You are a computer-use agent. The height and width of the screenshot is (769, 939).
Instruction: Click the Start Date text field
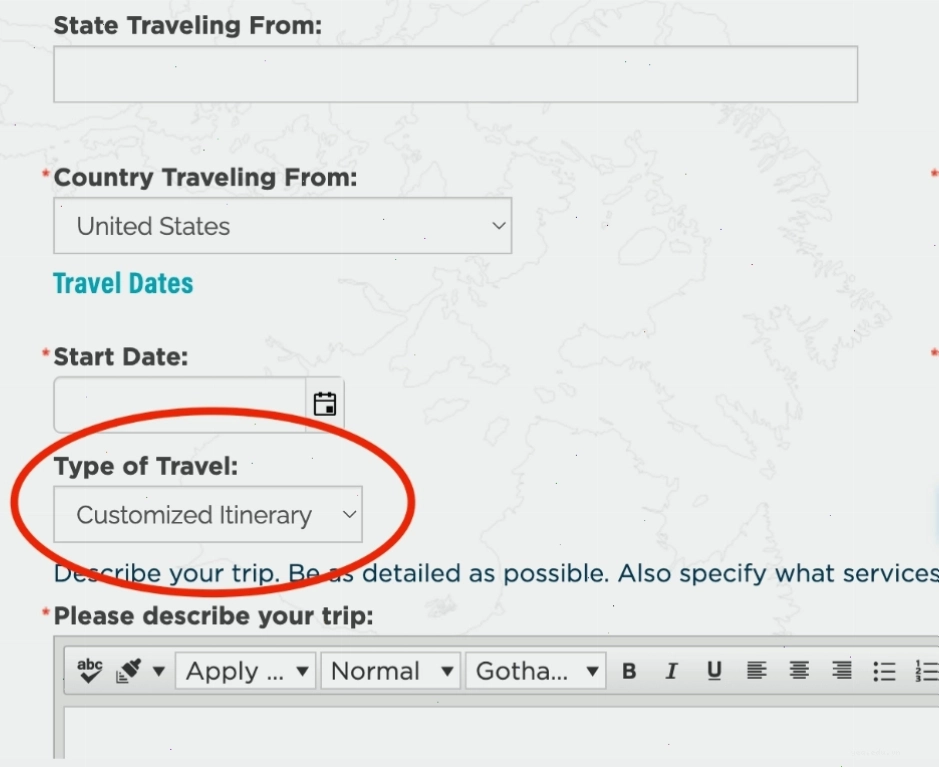pos(180,405)
